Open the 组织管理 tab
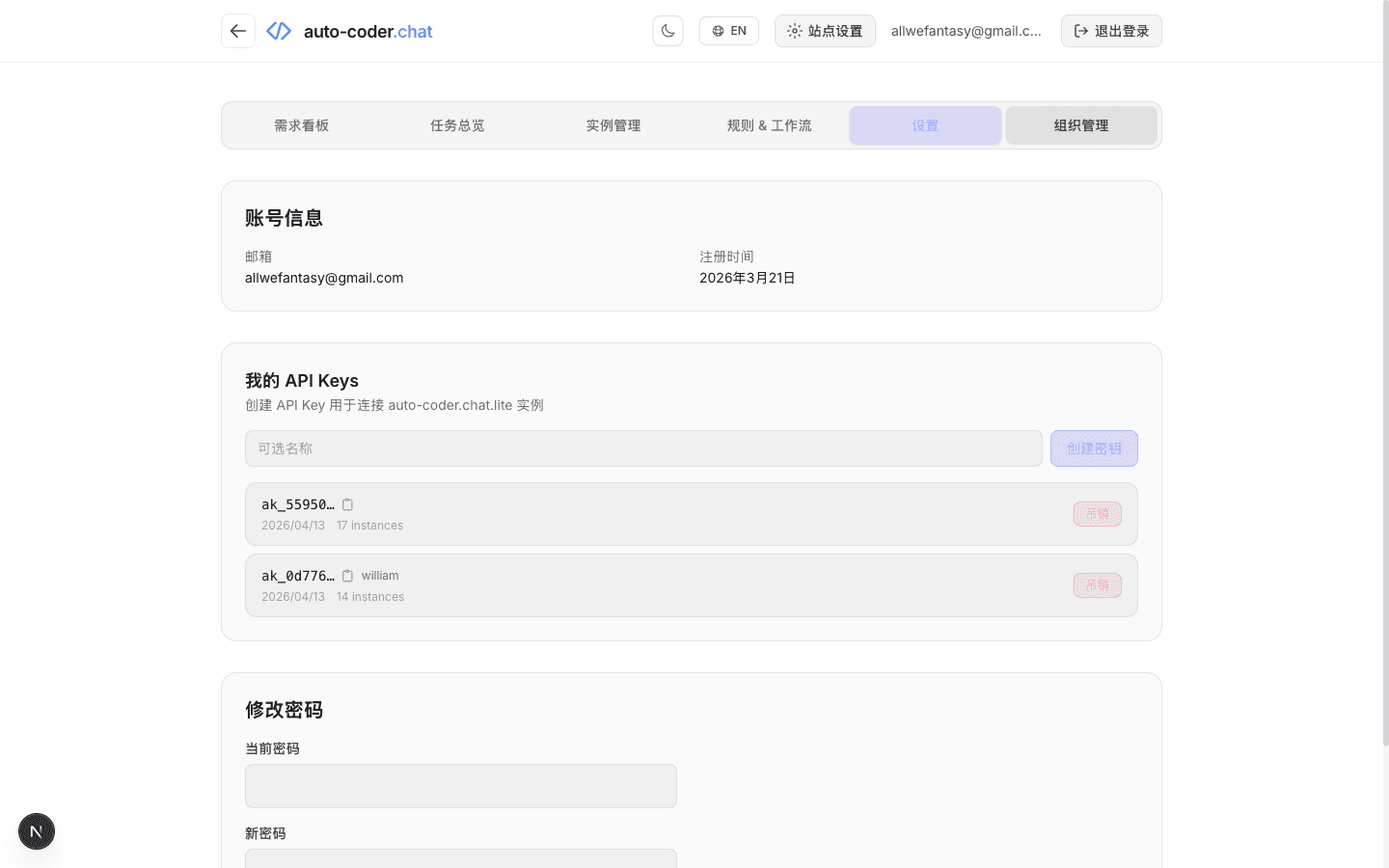Screen dimensions: 1389x868 point(1080,125)
